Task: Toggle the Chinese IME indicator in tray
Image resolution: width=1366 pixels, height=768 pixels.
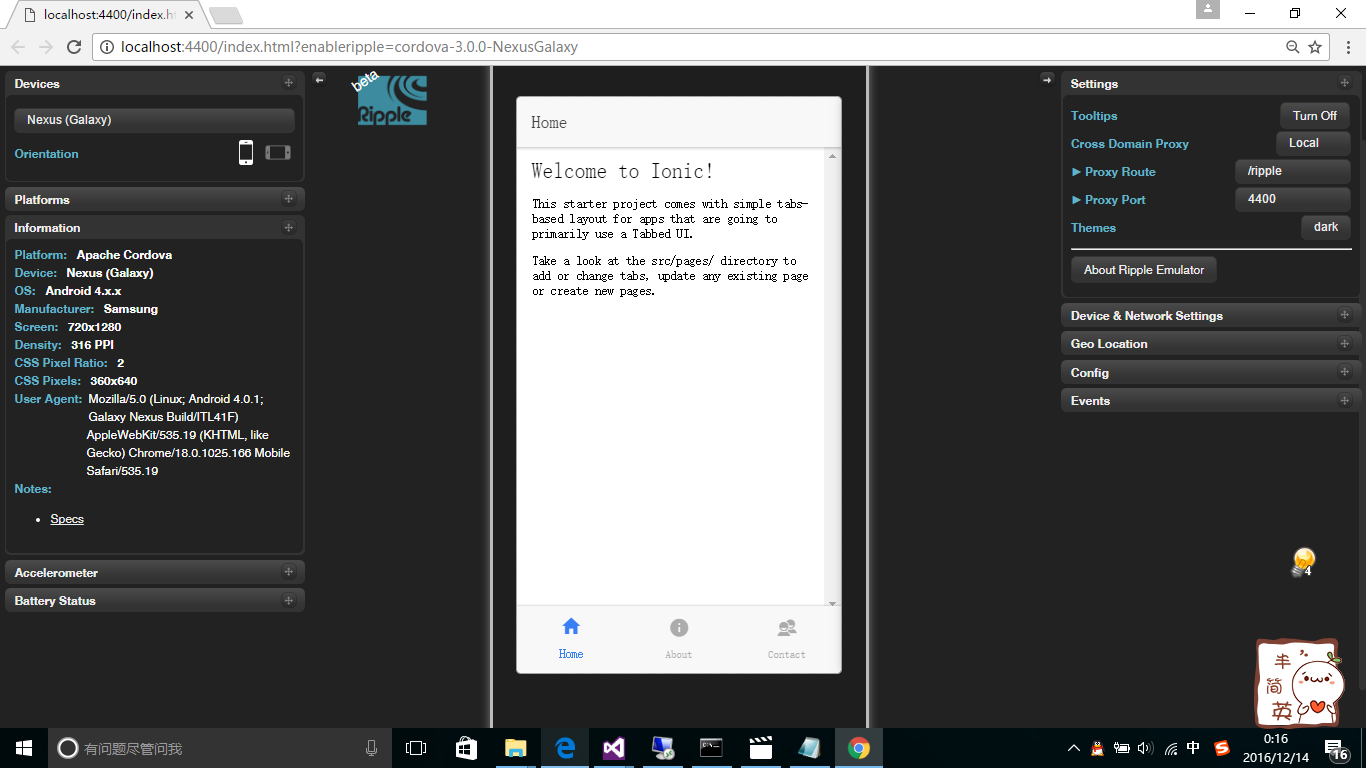Action: tap(1193, 748)
